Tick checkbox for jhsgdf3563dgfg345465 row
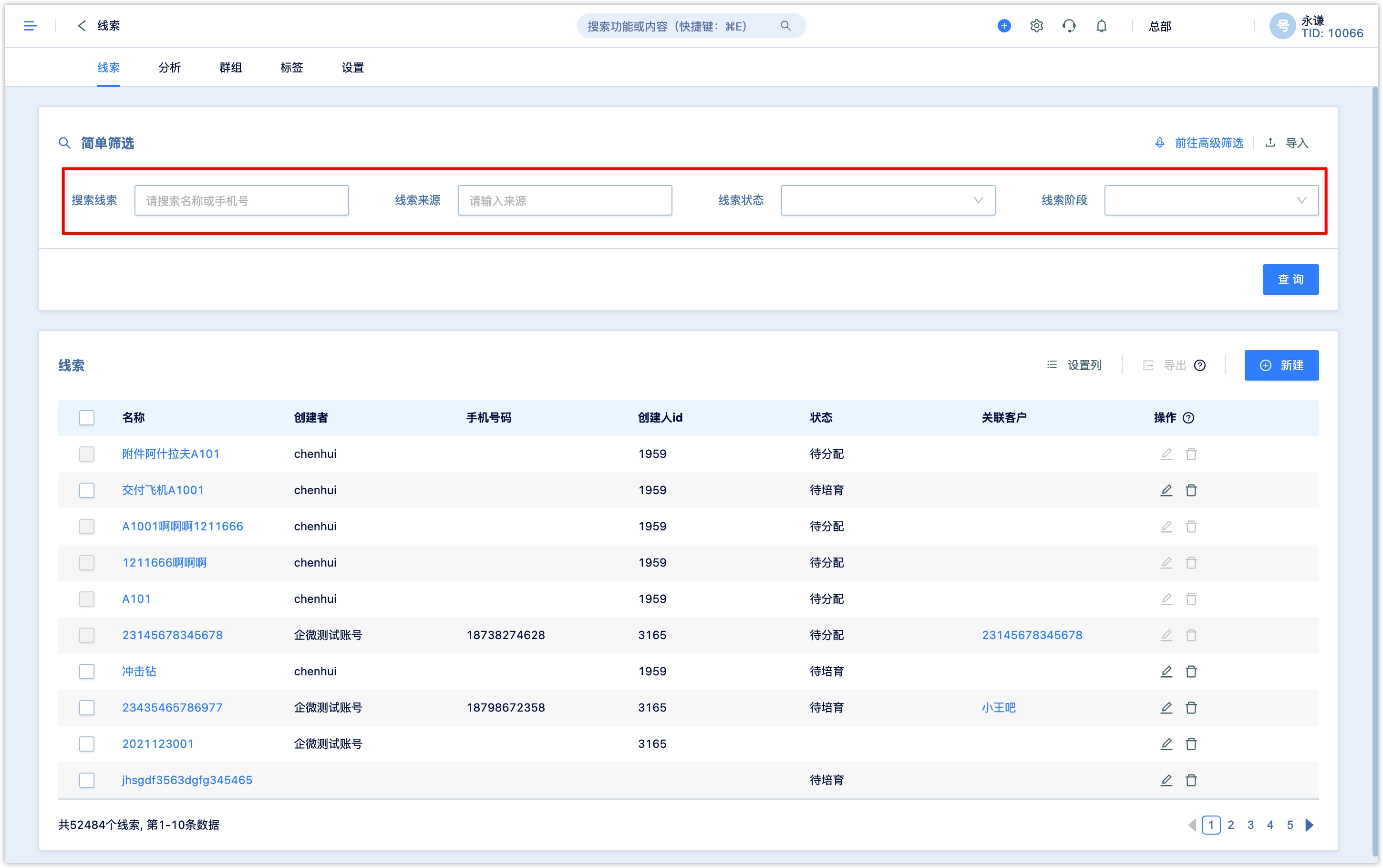This screenshot has width=1383, height=868. click(x=87, y=780)
